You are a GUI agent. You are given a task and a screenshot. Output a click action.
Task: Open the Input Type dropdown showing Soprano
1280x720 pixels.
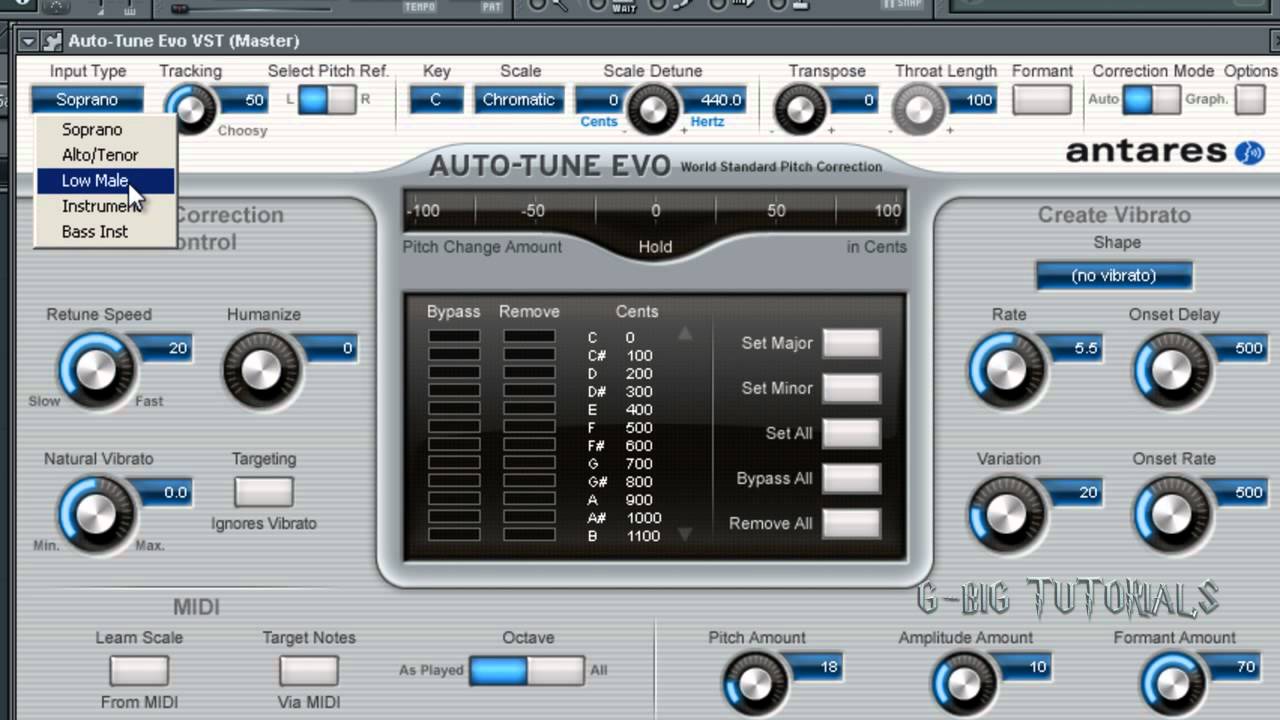pyautogui.click(x=87, y=99)
